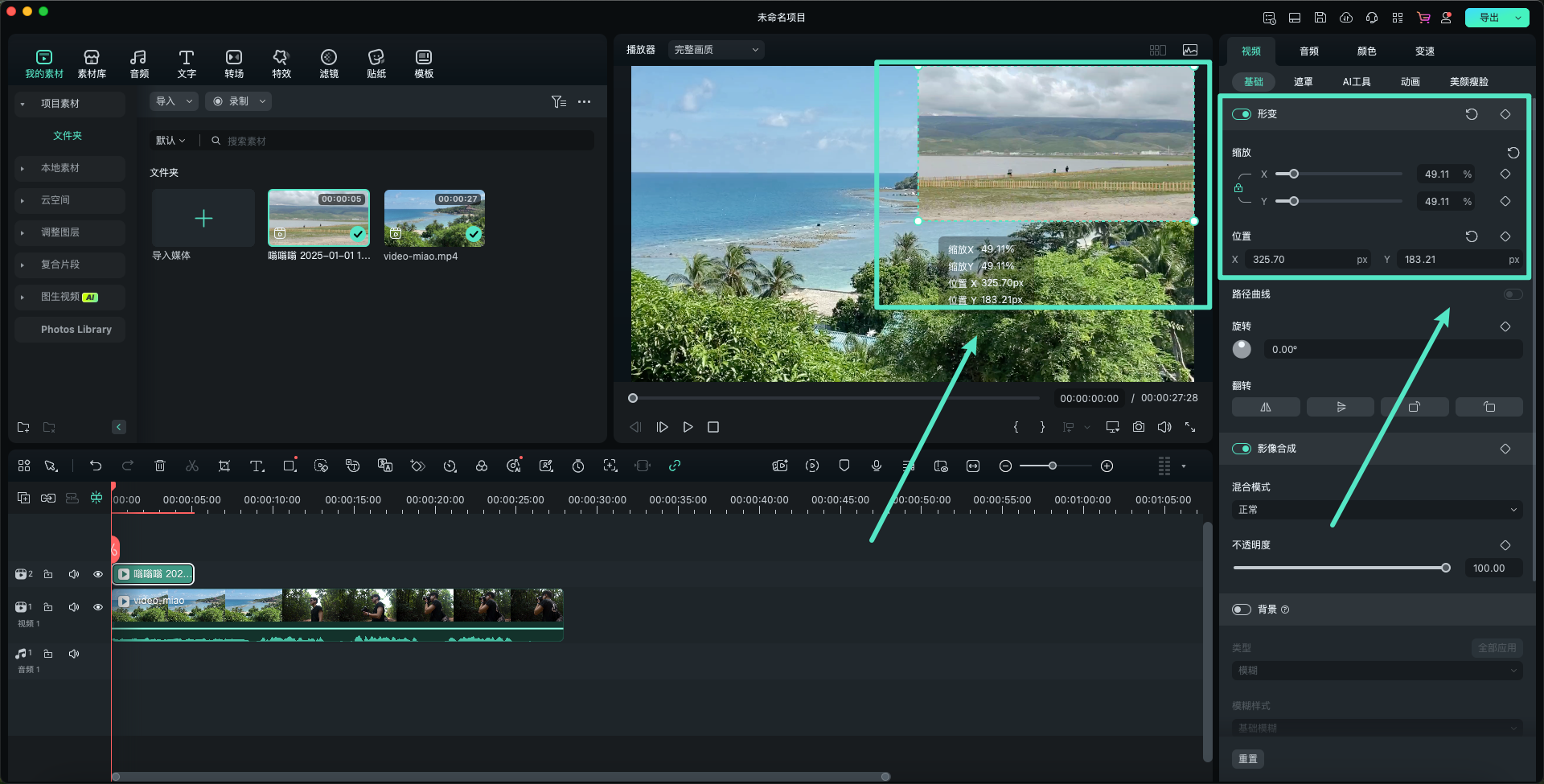Click the 导出 export button

tap(1489, 18)
